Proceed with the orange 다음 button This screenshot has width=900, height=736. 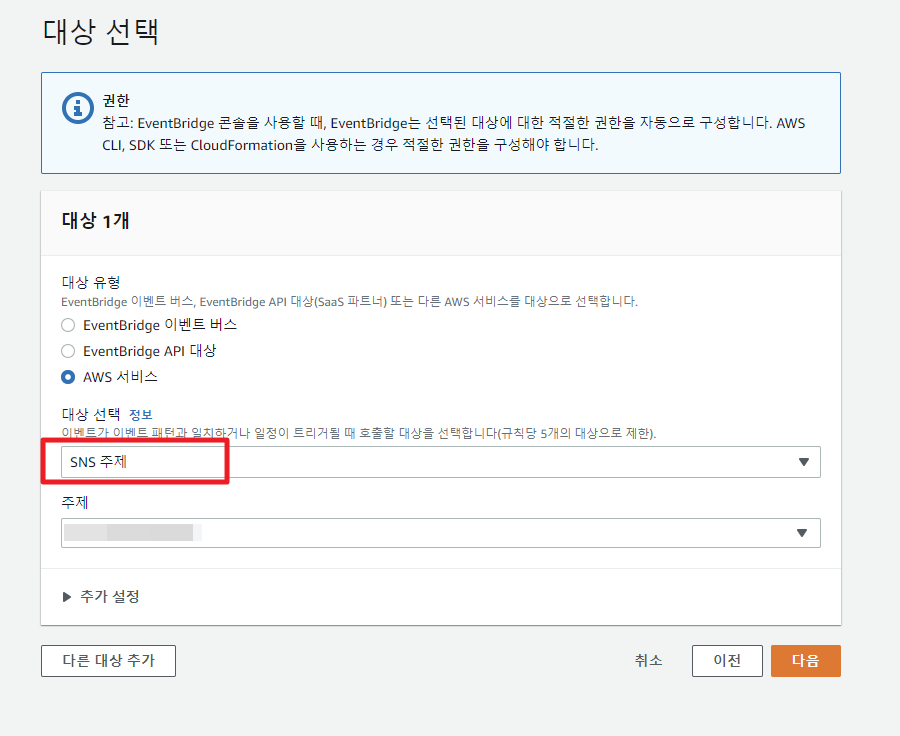click(x=805, y=661)
